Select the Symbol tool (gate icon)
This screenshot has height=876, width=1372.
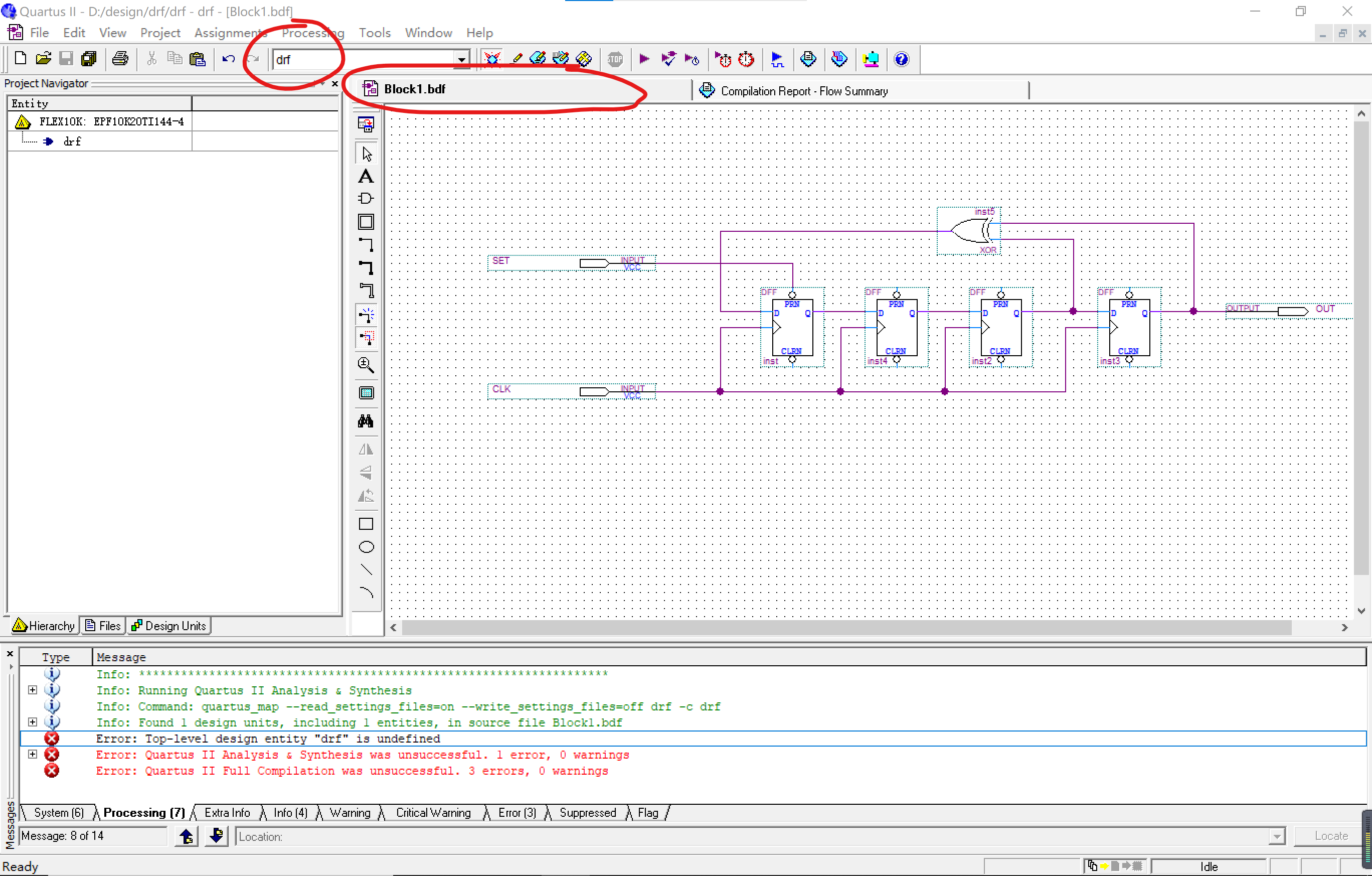coord(366,199)
